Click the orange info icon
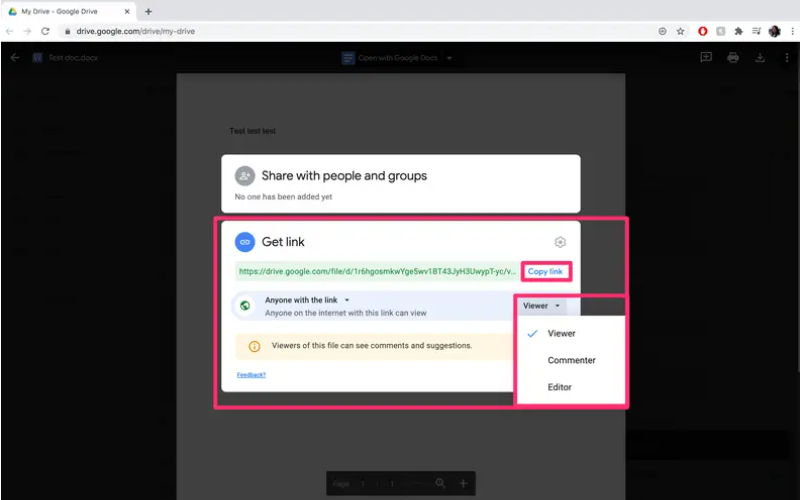Viewport: 802px width, 500px height. point(254,347)
